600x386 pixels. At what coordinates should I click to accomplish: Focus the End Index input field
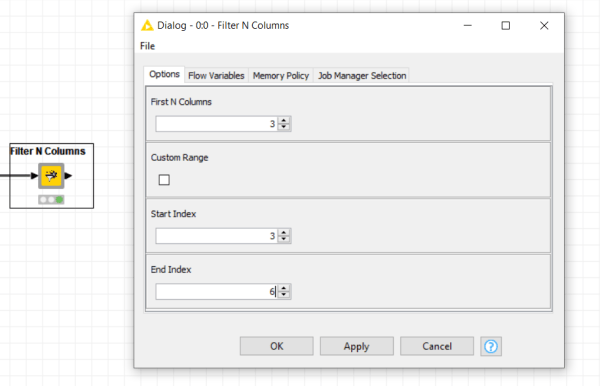click(217, 292)
